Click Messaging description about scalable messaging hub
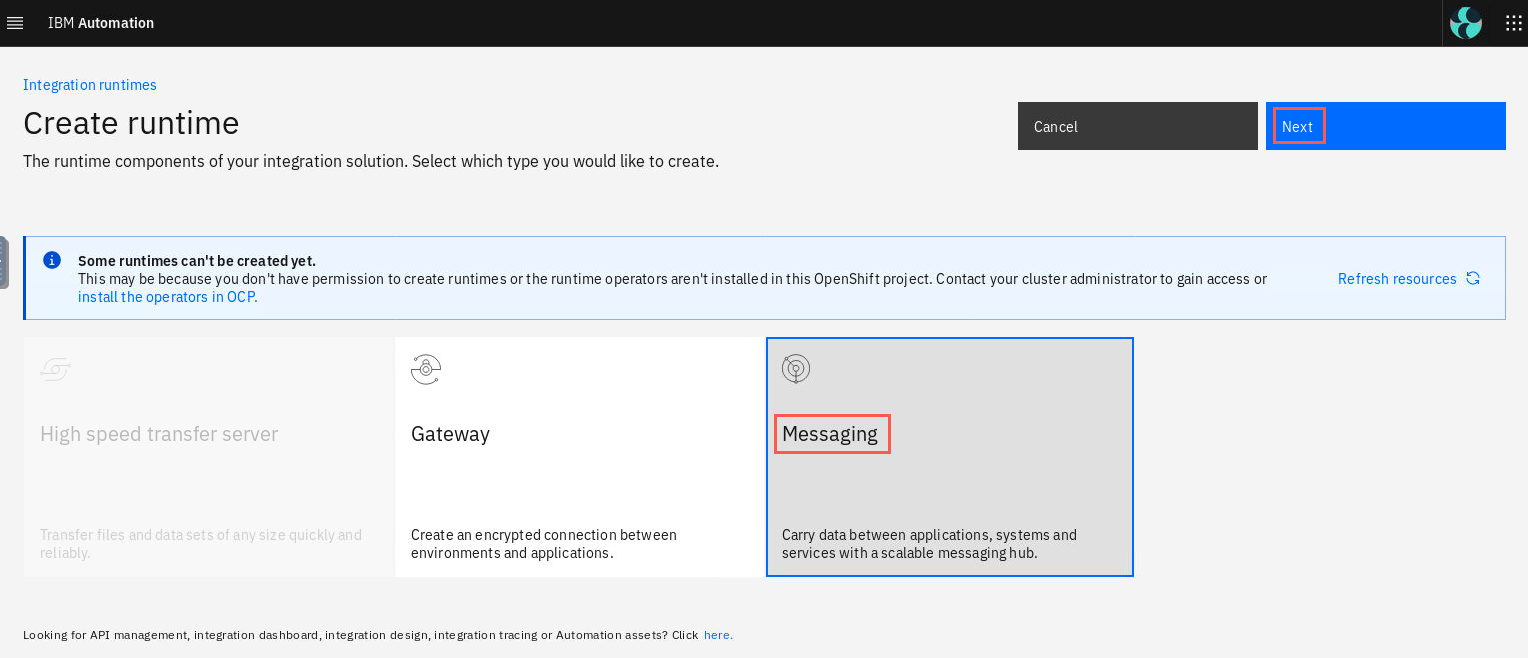 (930, 544)
